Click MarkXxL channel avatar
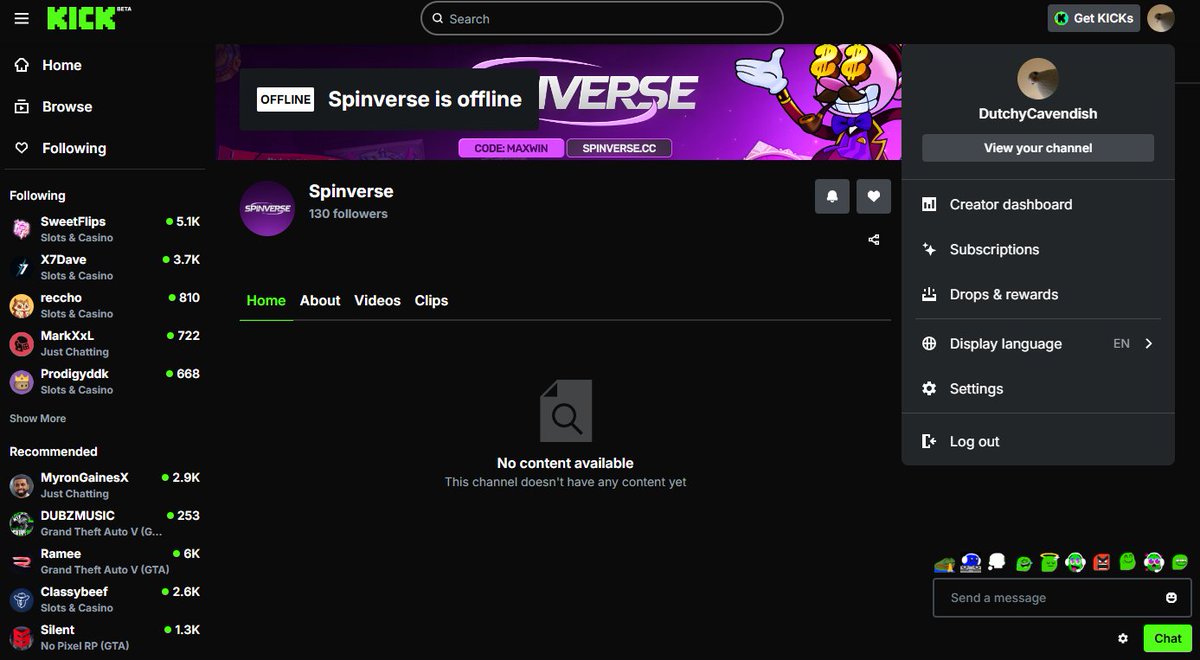The height and width of the screenshot is (660, 1200). (x=21, y=343)
